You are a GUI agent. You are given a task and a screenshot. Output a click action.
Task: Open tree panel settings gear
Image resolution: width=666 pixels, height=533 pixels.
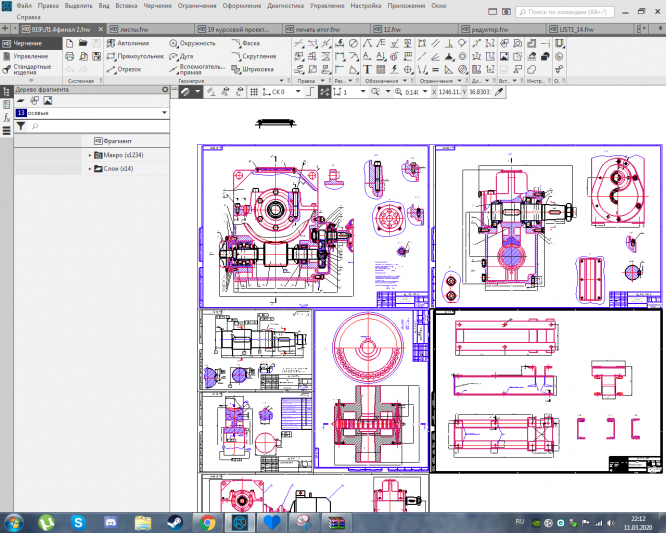164,90
